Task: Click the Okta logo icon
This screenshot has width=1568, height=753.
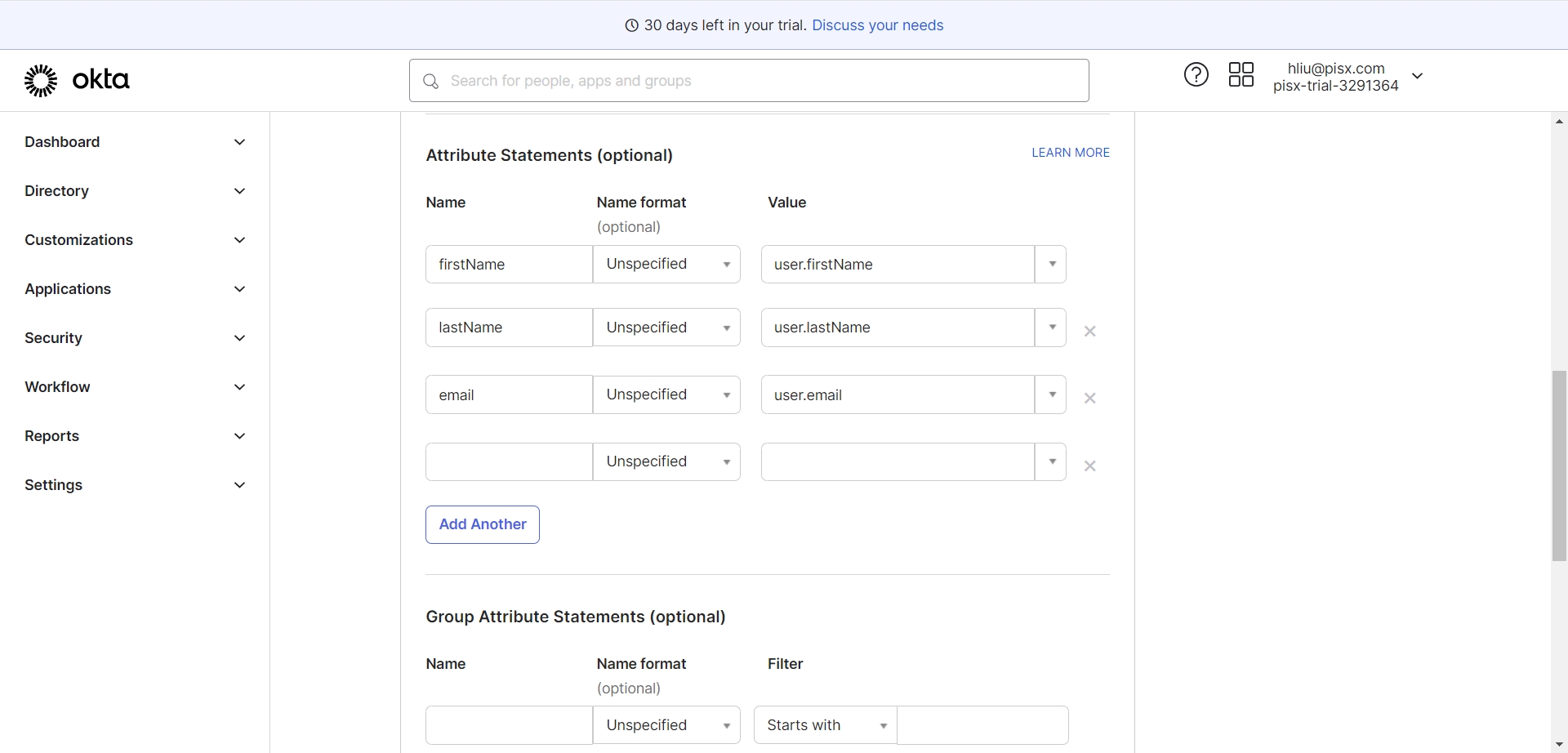Action: pyautogui.click(x=41, y=80)
